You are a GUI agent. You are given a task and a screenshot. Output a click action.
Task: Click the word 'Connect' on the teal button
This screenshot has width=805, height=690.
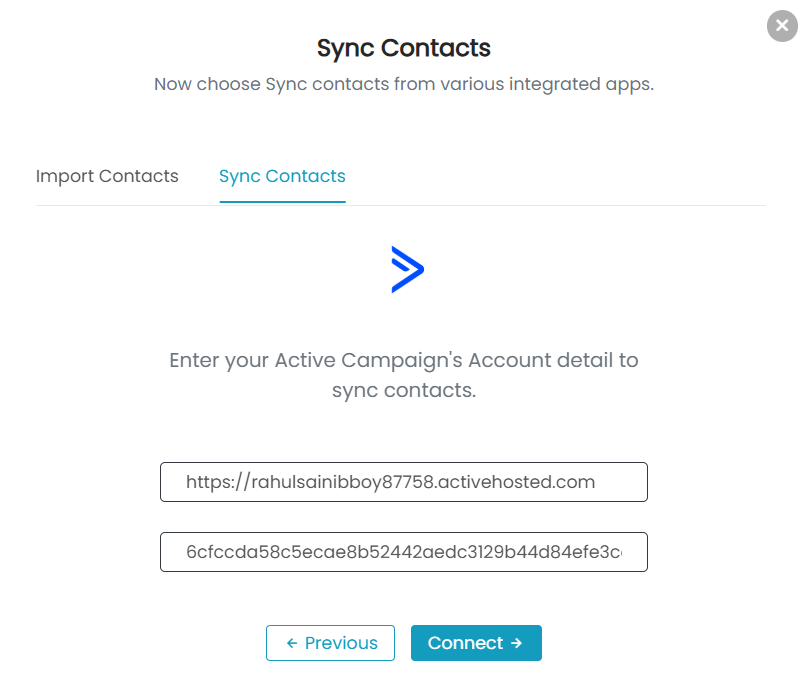click(x=465, y=643)
